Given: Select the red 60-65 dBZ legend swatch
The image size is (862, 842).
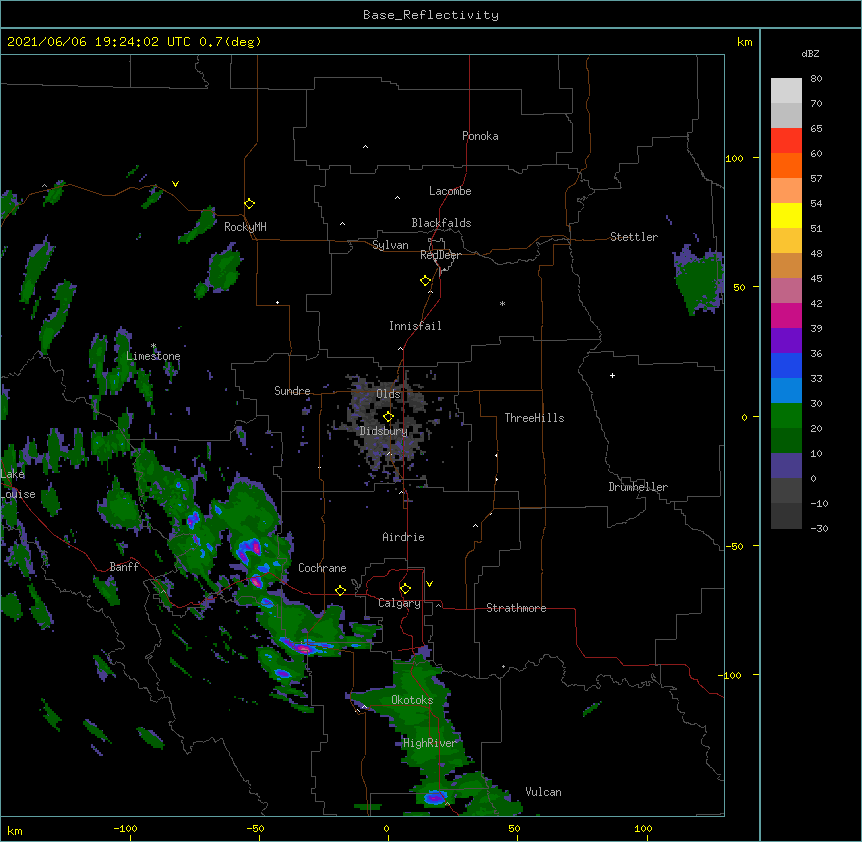Looking at the screenshot, I should (x=786, y=140).
